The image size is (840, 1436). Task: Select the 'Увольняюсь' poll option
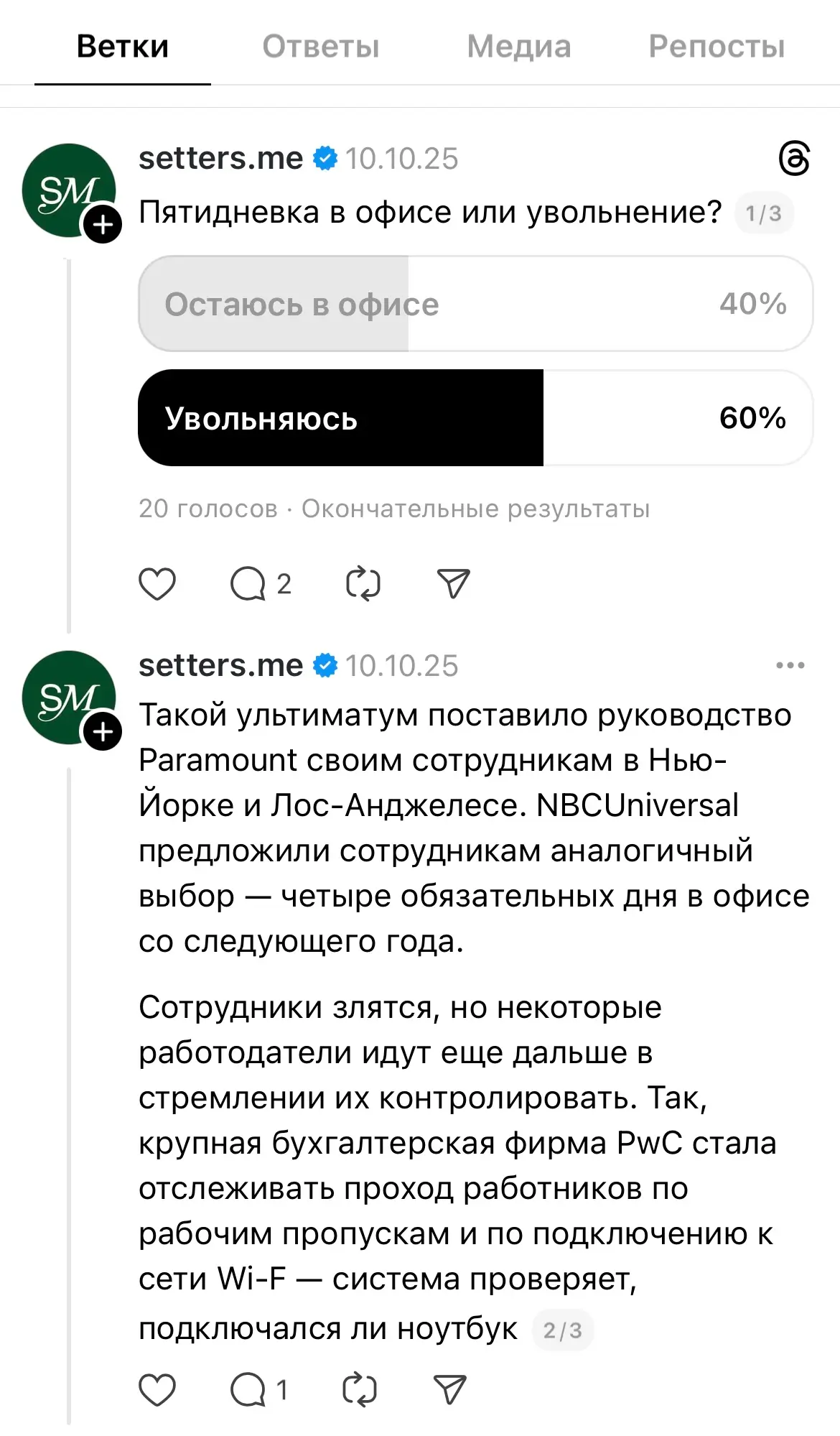[474, 417]
